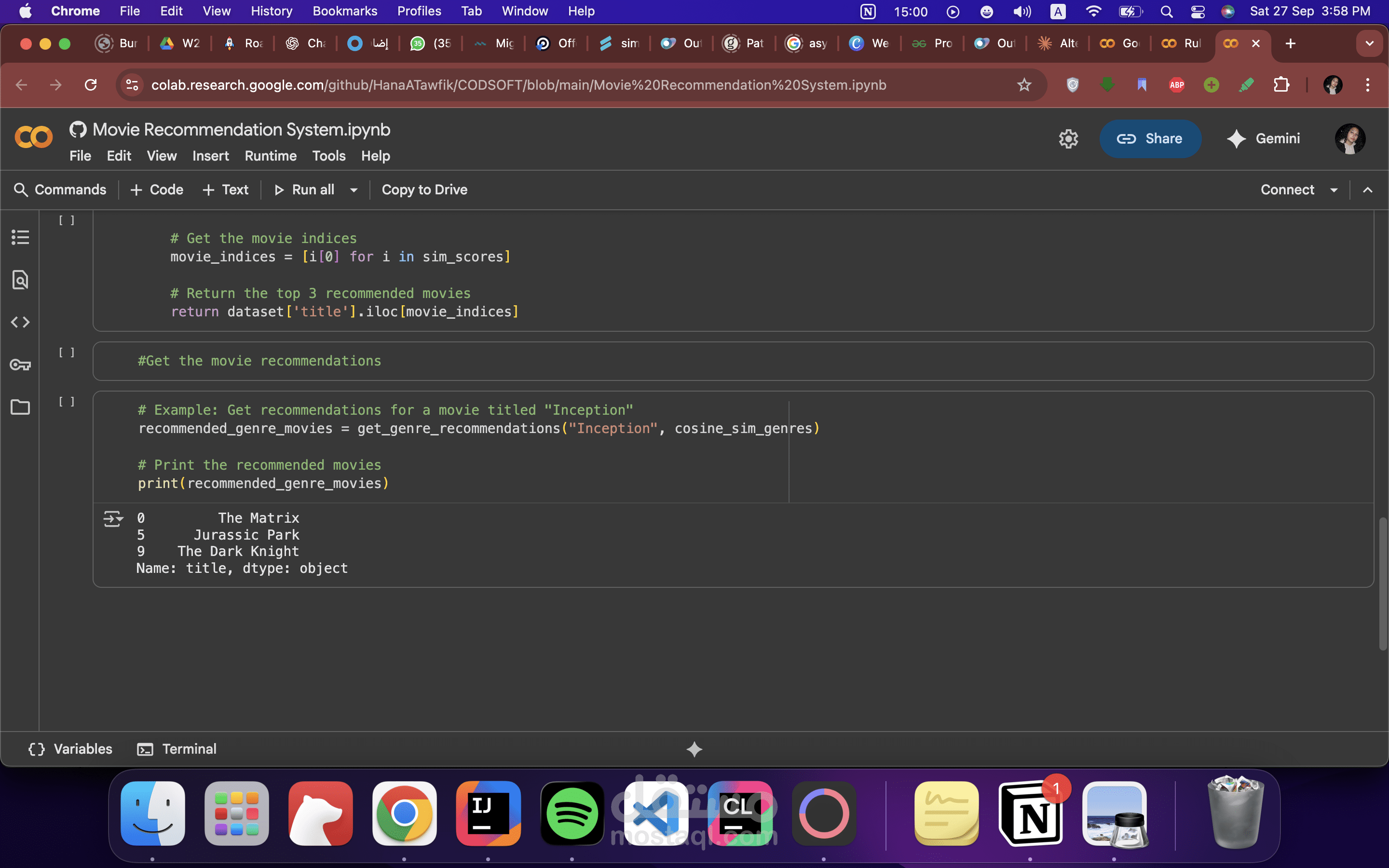
Task: Open Colab settings gear icon
Action: 1068,138
